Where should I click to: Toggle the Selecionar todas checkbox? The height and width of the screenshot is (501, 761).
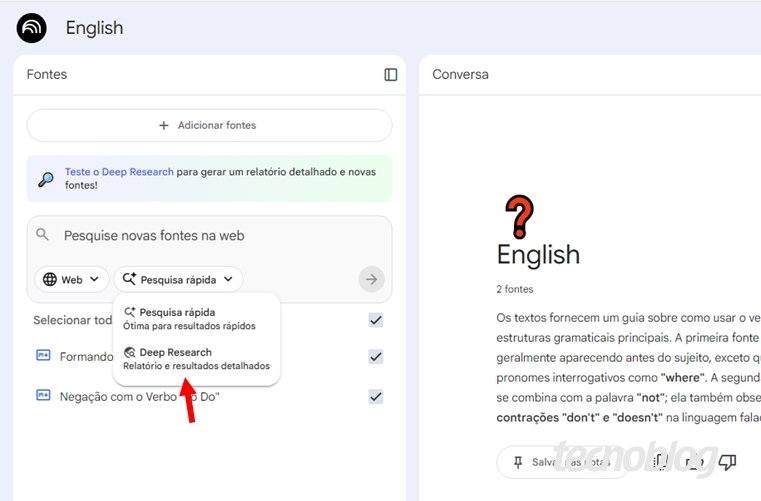coord(376,320)
